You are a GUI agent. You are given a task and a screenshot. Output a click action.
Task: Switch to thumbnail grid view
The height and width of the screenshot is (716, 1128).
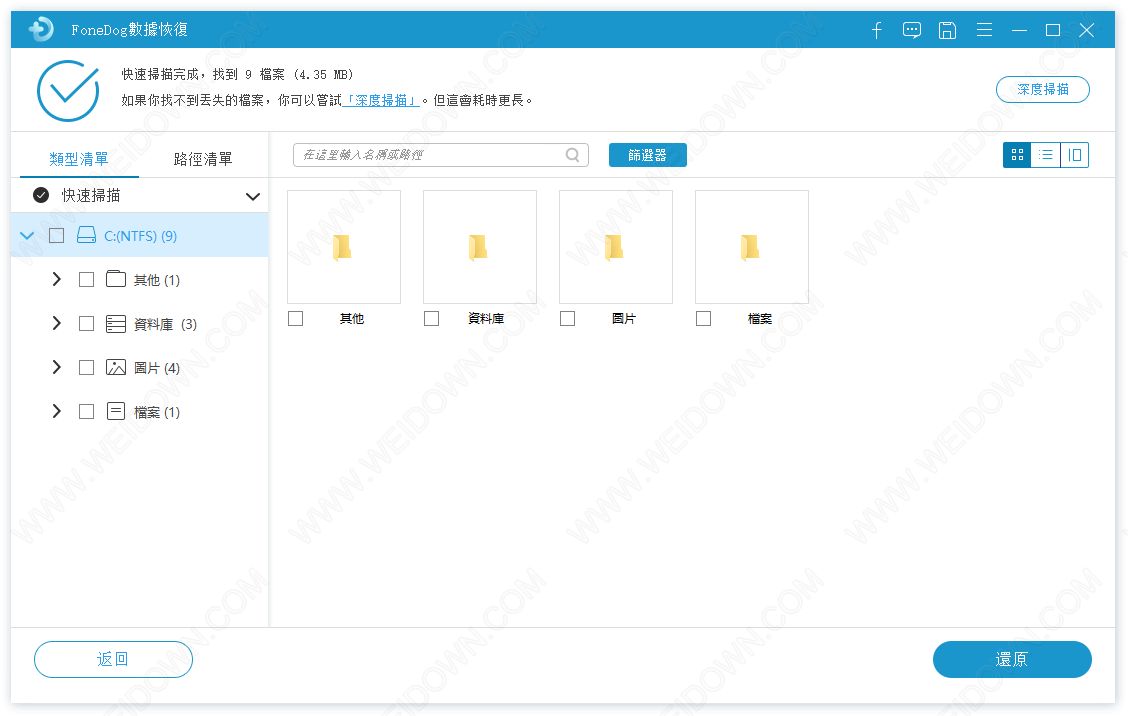click(x=1017, y=155)
